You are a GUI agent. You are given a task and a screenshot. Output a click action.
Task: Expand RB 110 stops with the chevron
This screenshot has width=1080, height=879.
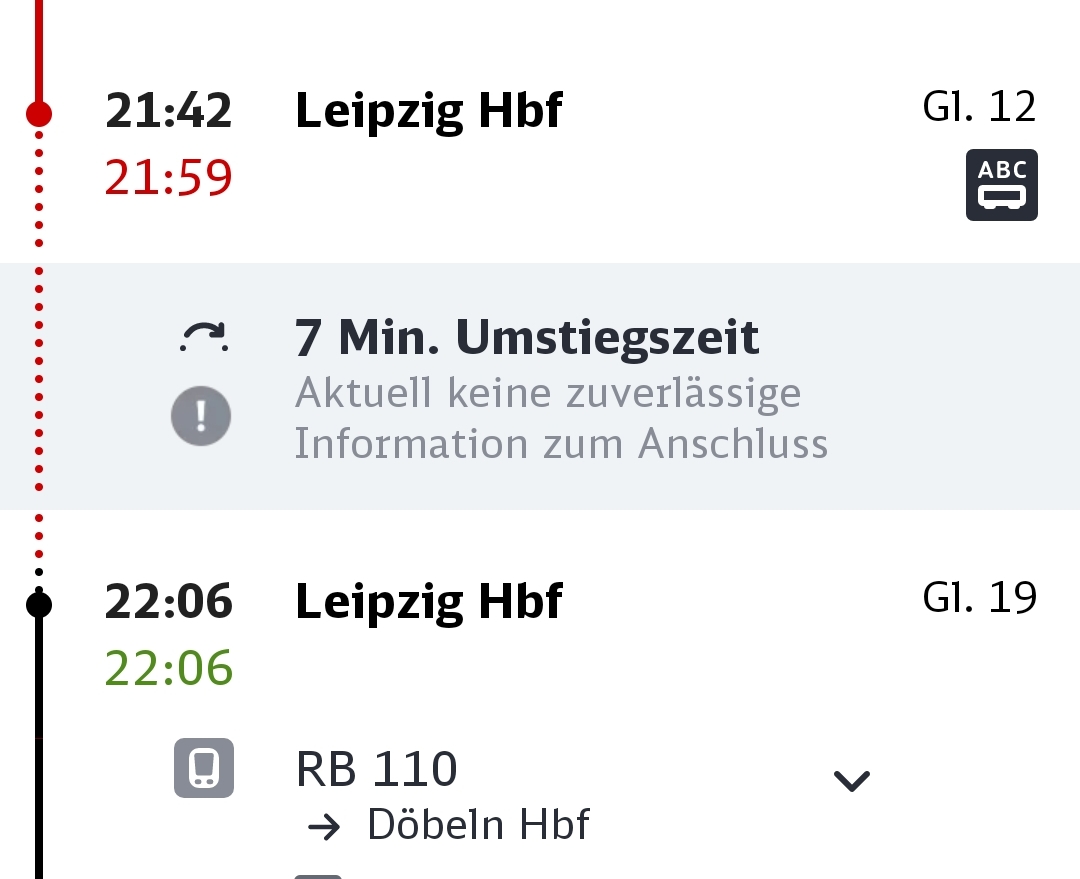tap(851, 780)
